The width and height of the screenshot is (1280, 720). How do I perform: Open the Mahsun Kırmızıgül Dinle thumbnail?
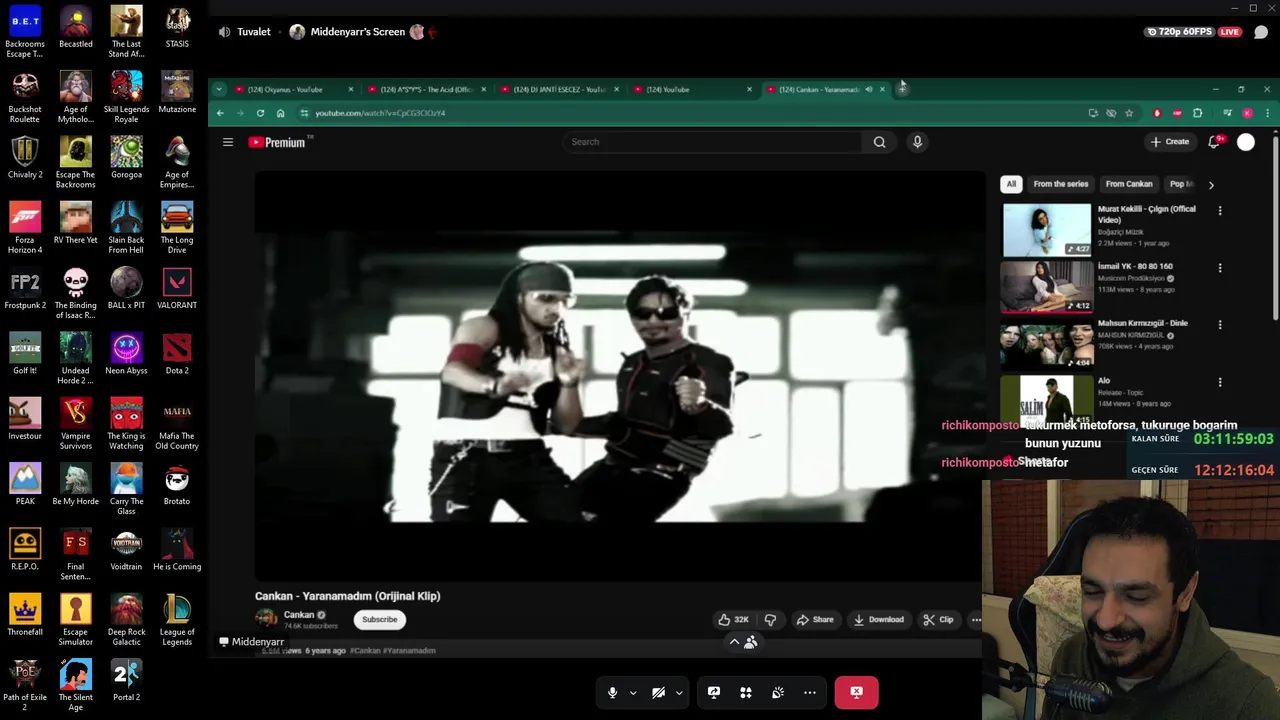coord(1047,343)
